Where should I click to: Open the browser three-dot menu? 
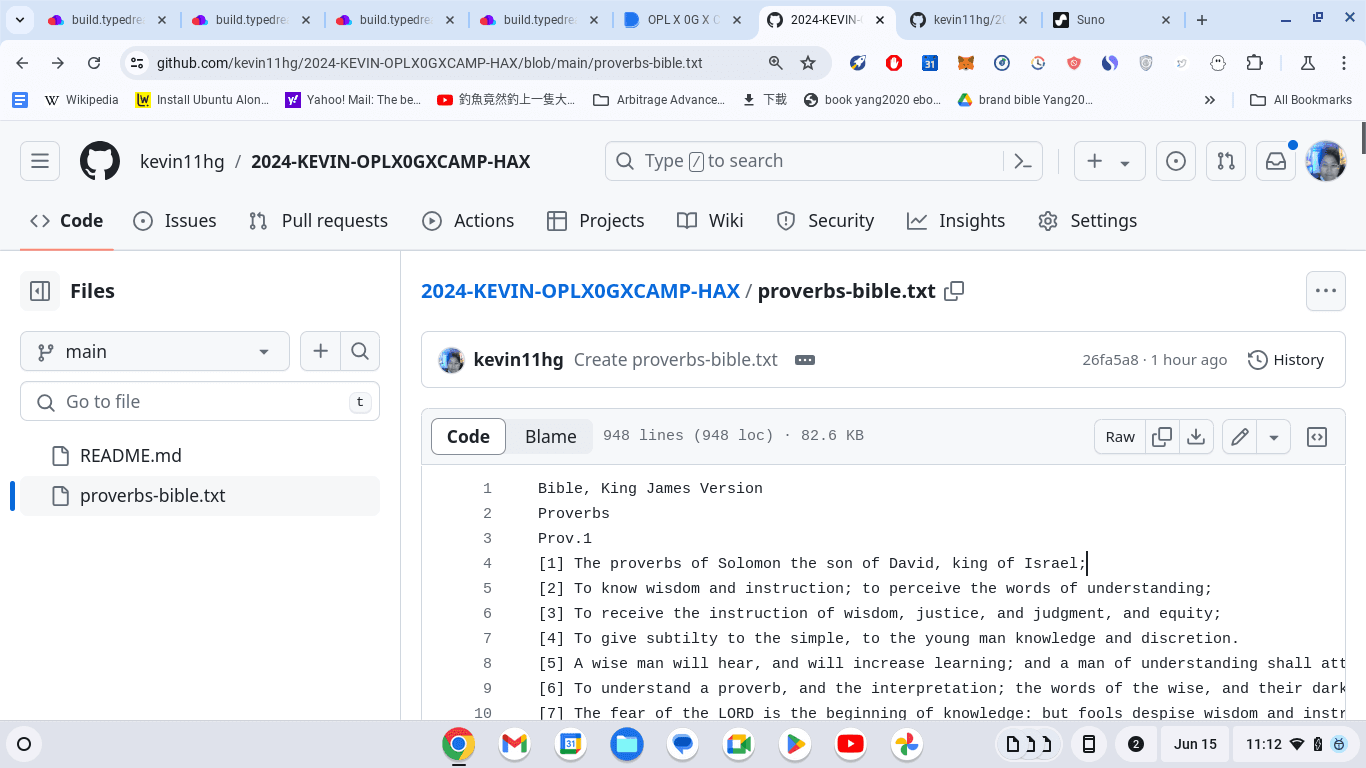pyautogui.click(x=1342, y=63)
